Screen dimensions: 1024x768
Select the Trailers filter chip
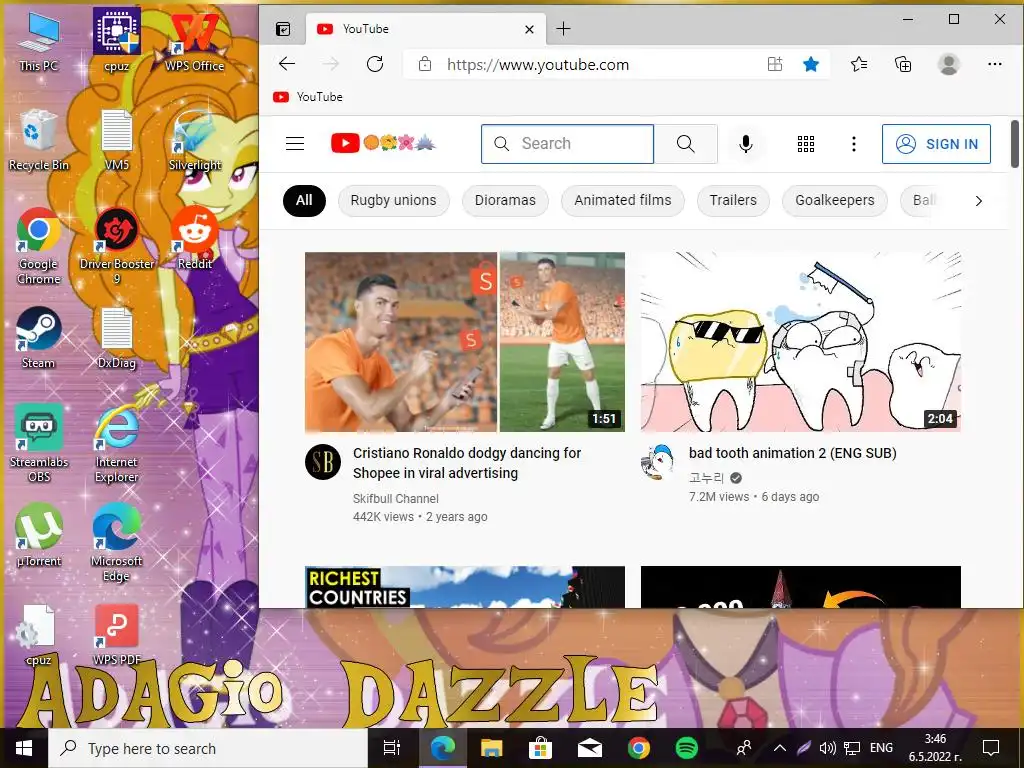tap(733, 200)
